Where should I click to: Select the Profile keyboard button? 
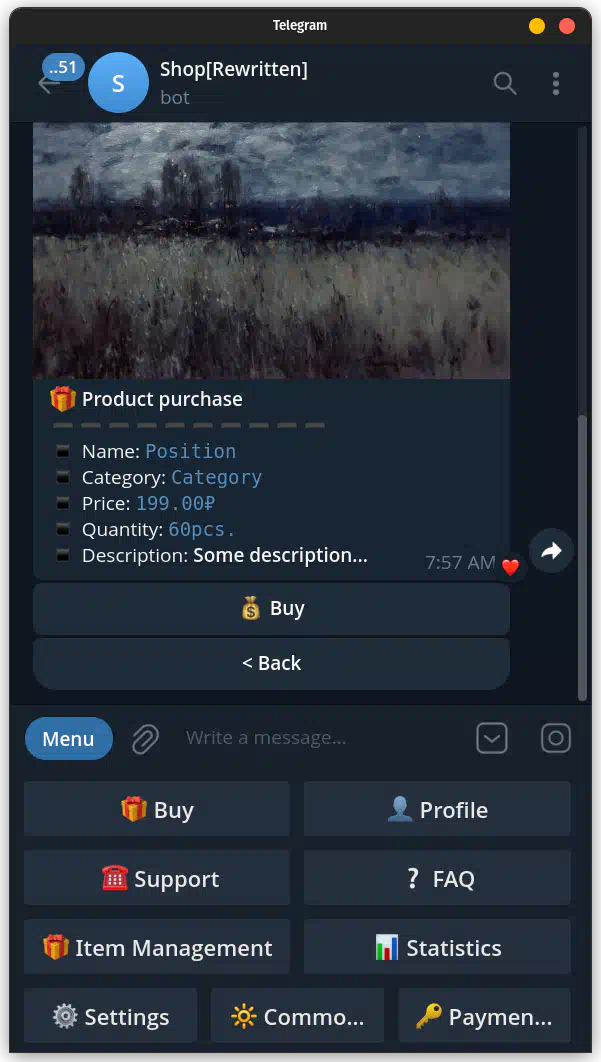click(x=437, y=809)
